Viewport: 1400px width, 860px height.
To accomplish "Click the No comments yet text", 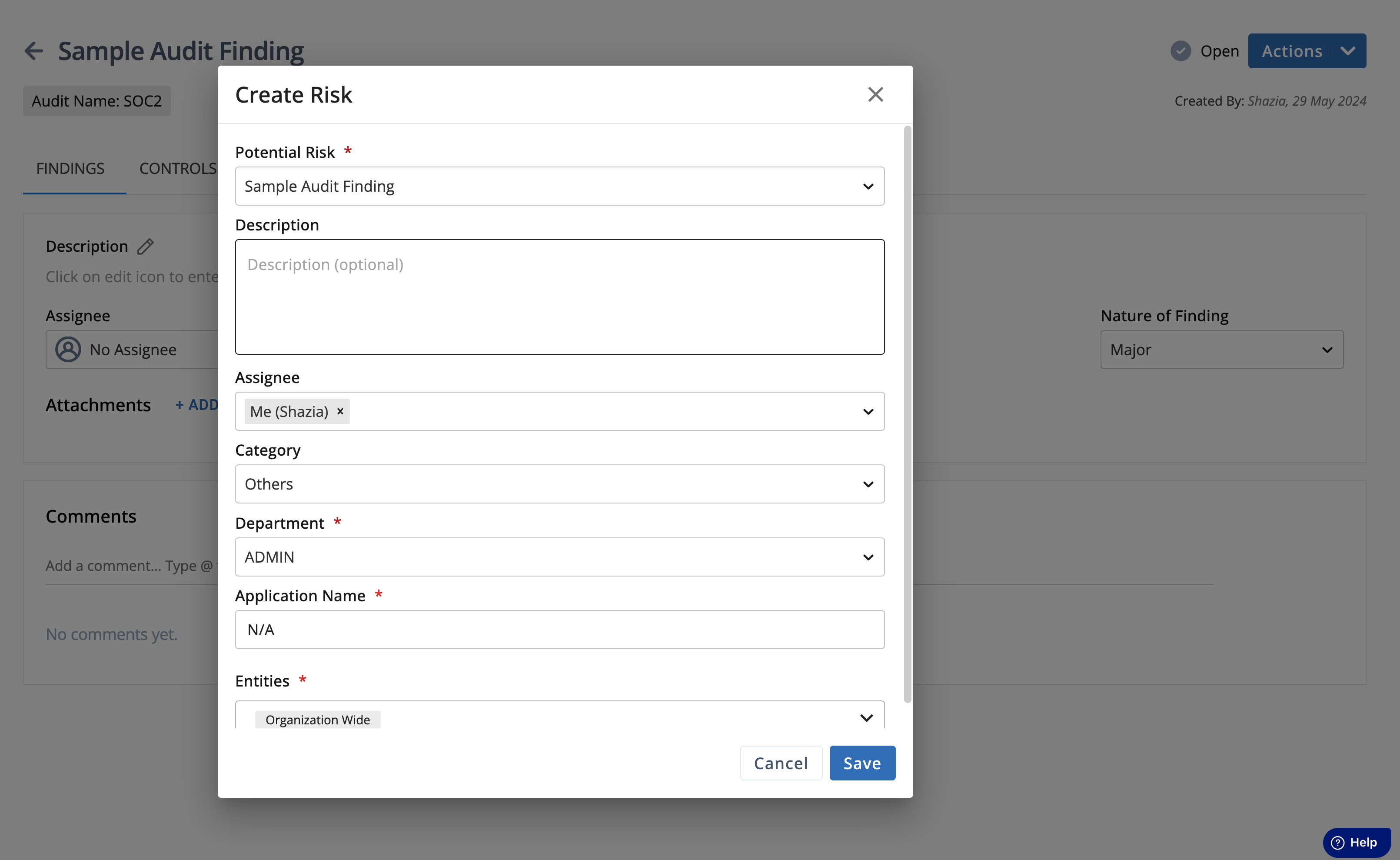I will (x=111, y=634).
